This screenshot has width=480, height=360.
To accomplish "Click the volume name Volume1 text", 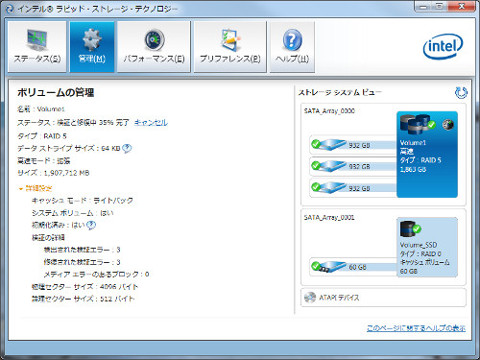I will click(x=51, y=109).
